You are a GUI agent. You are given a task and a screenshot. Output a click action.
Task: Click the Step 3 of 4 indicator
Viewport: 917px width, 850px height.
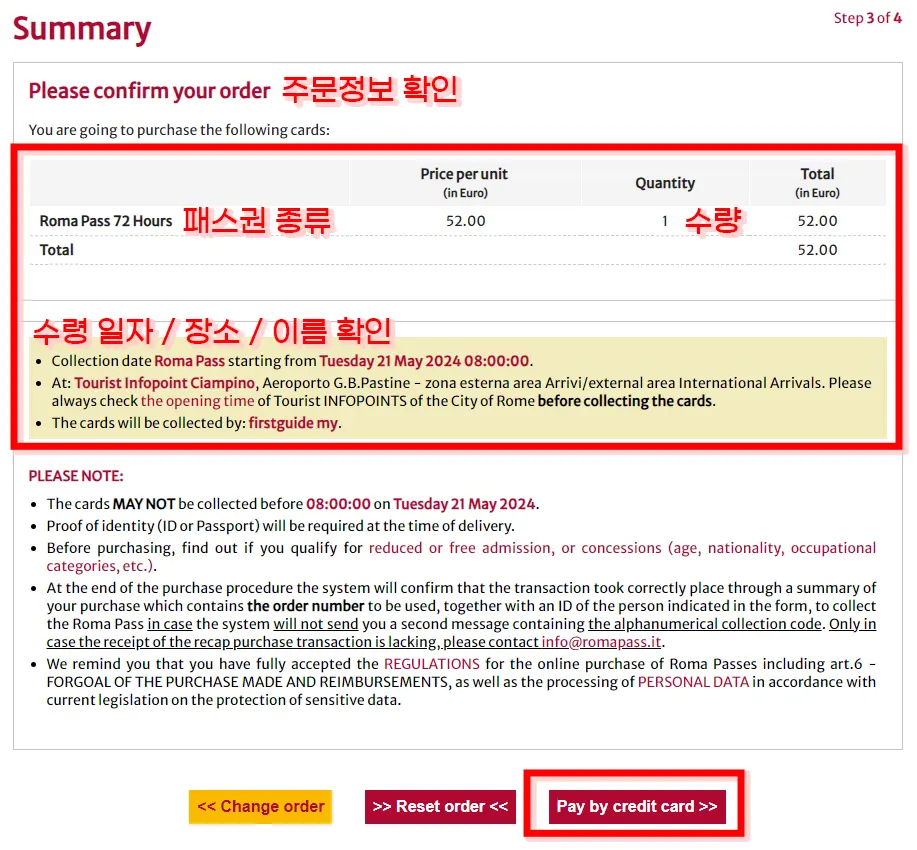pos(867,18)
